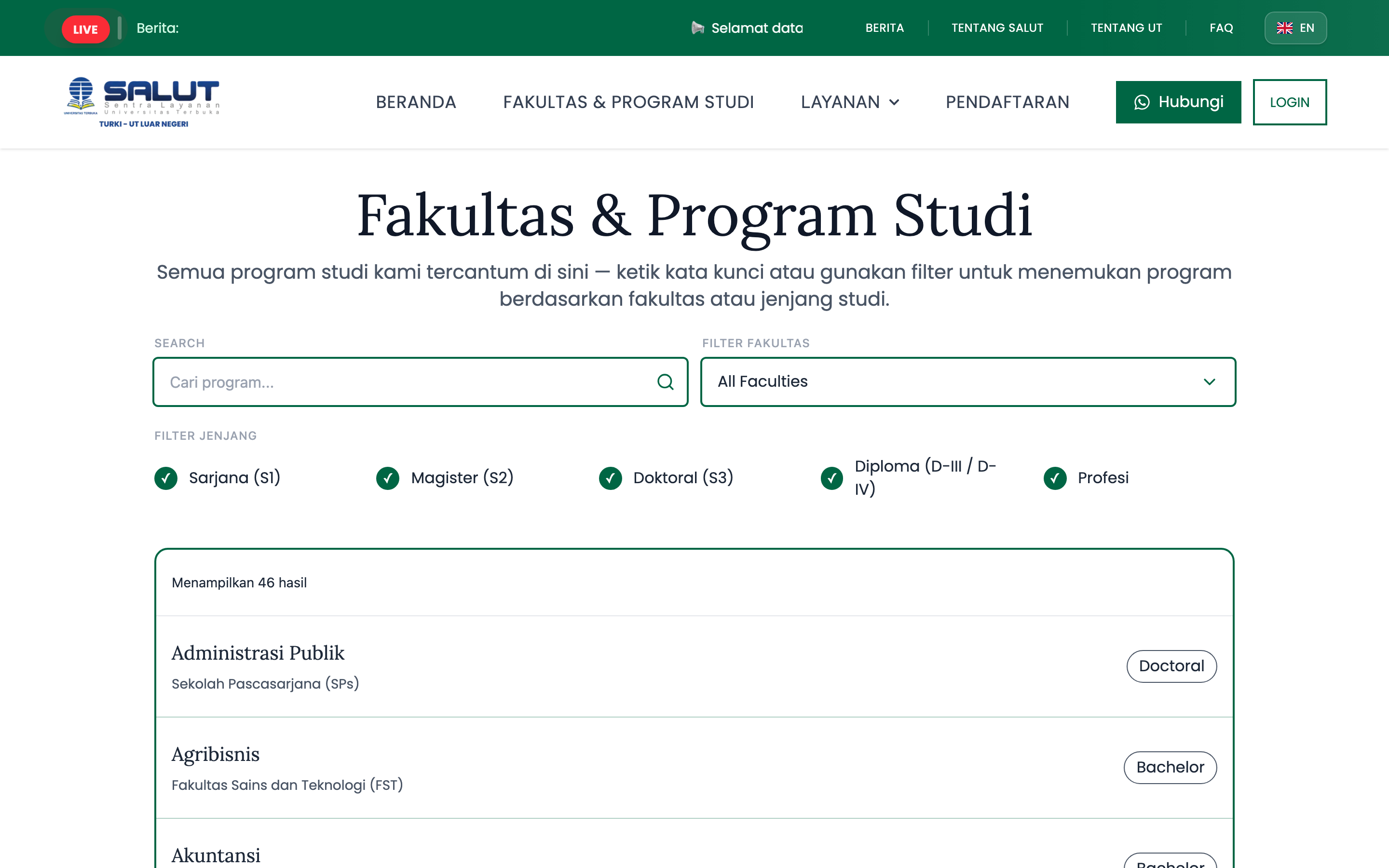
Task: Uncheck the Doktoral (S3) filter
Action: (610, 477)
